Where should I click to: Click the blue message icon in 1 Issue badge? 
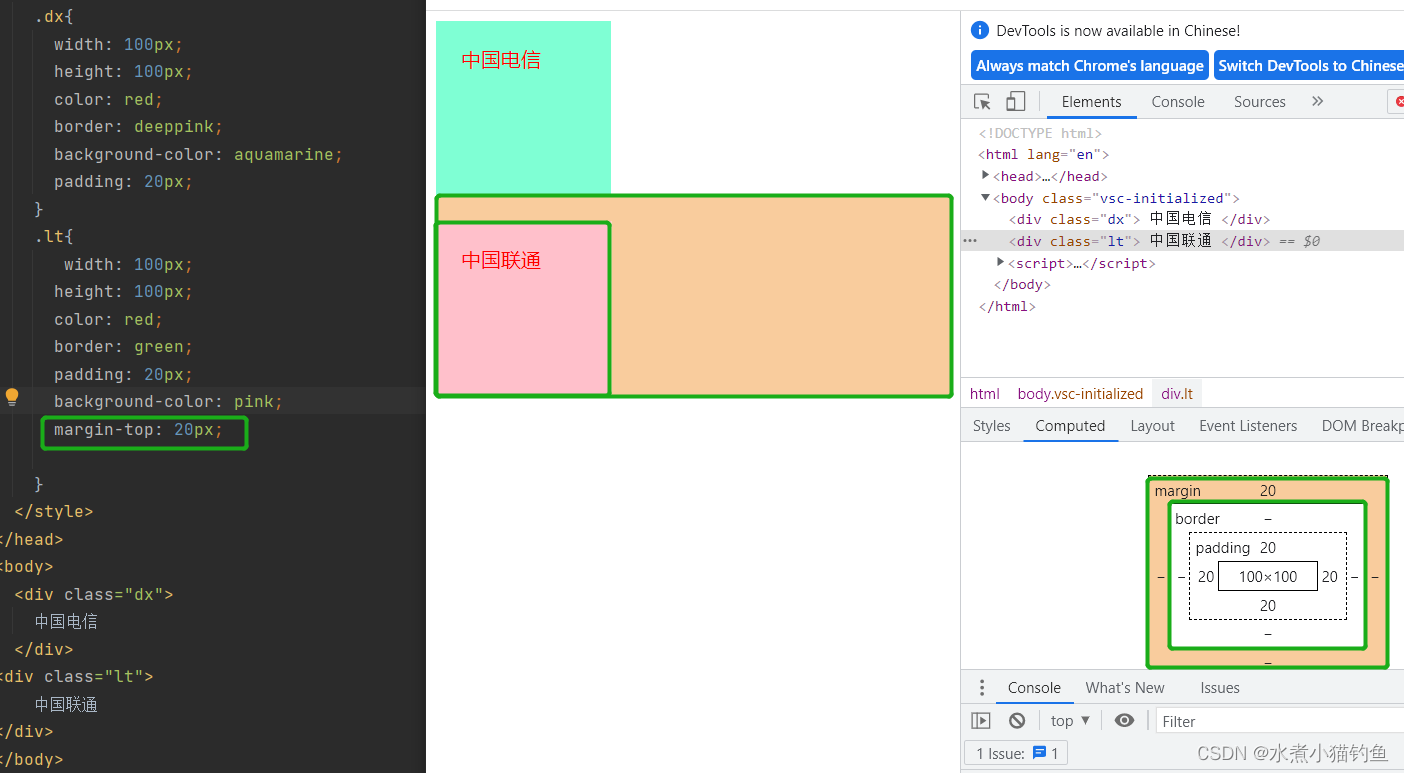[1040, 752]
